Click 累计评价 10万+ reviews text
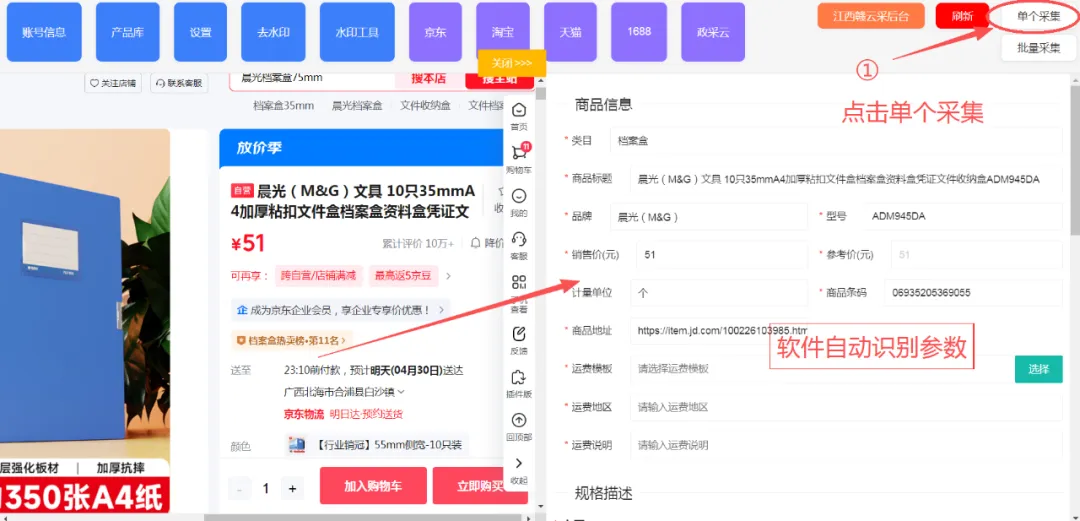The width and height of the screenshot is (1080, 521). point(418,243)
